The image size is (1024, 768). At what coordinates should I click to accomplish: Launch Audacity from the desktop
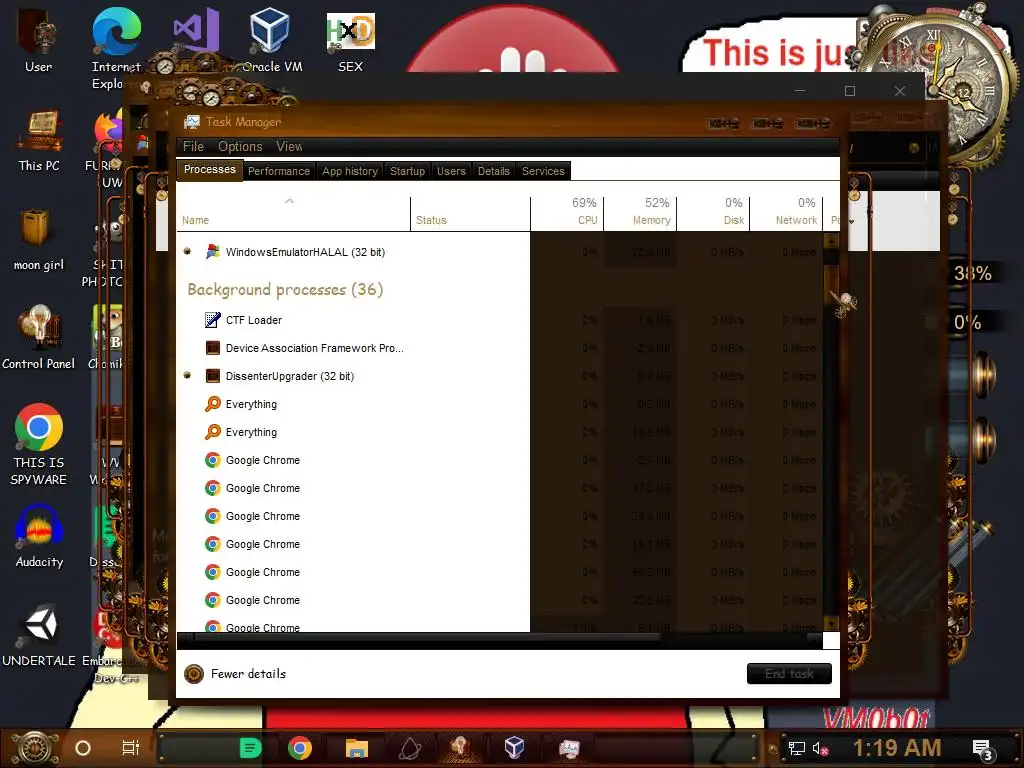[39, 537]
